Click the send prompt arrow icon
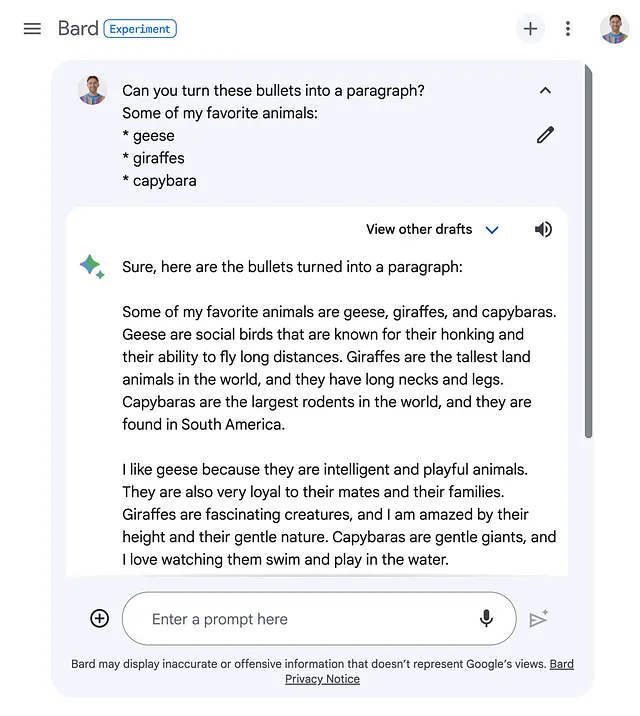 click(x=538, y=619)
